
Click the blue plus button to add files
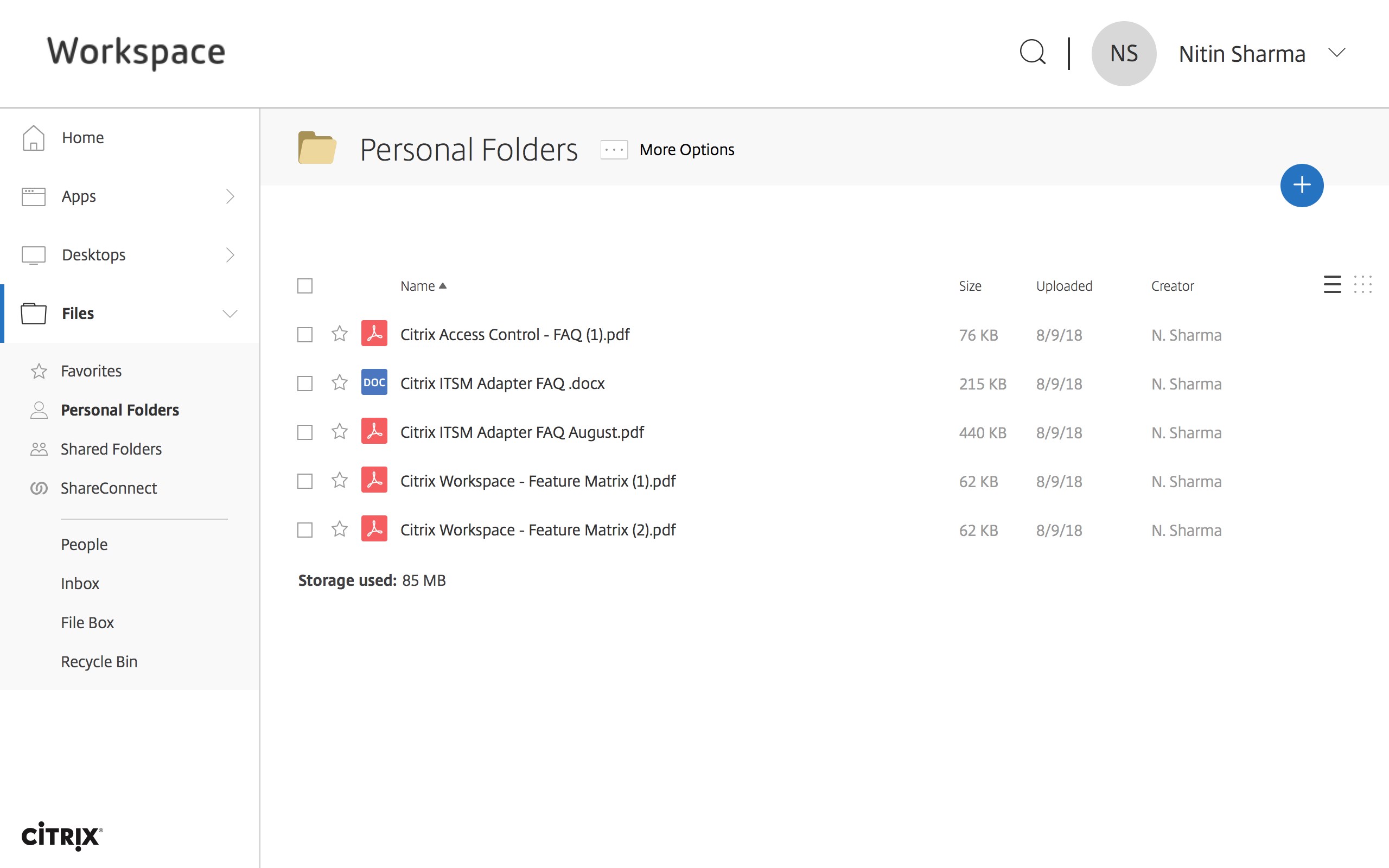[1302, 185]
